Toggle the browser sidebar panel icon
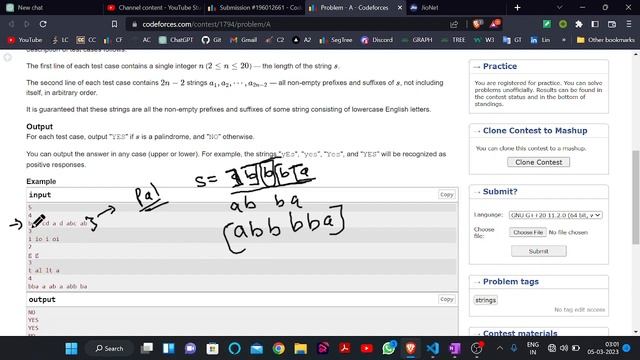 click(595, 24)
